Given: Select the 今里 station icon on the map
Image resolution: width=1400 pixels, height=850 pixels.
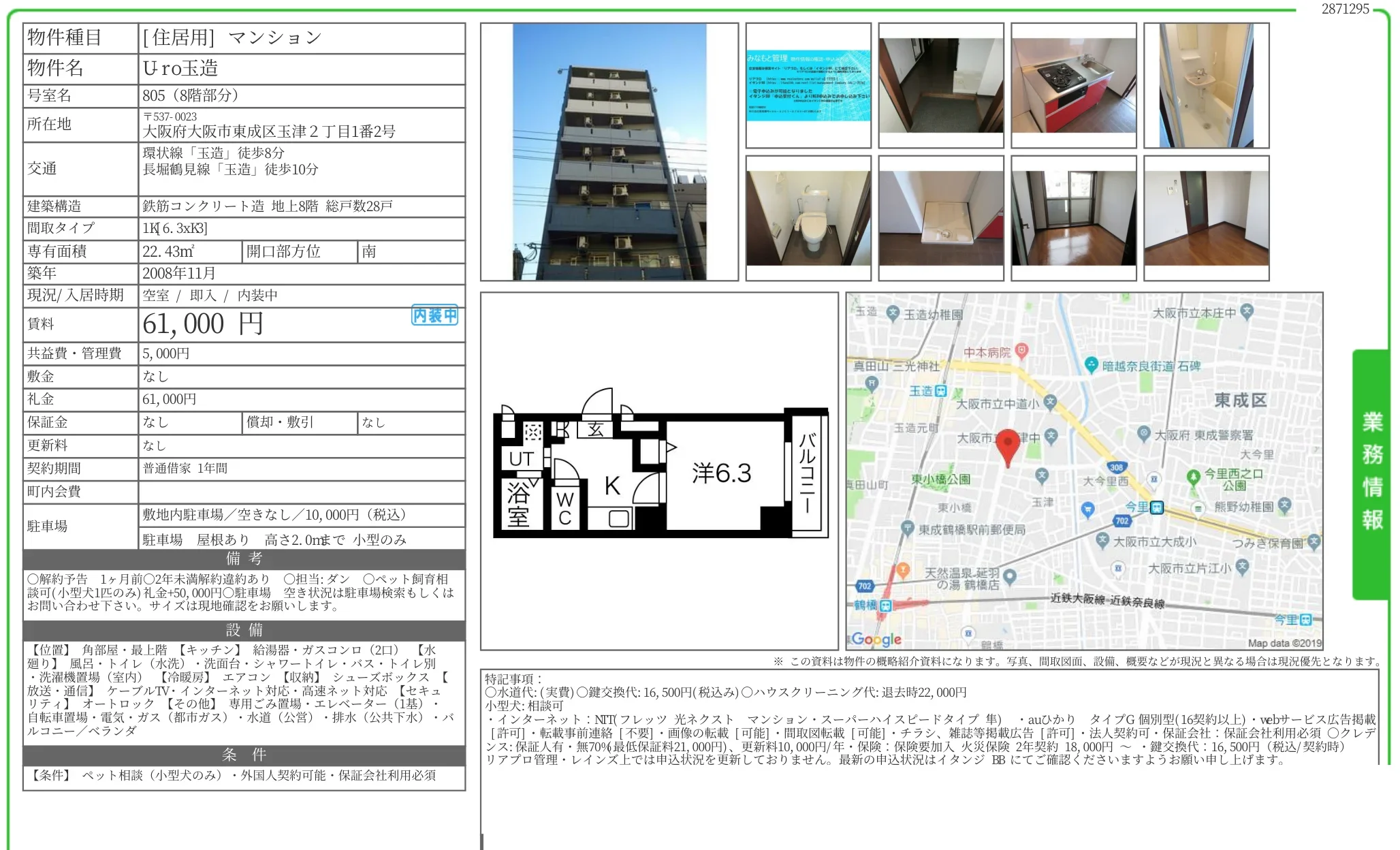Looking at the screenshot, I should tap(1157, 509).
